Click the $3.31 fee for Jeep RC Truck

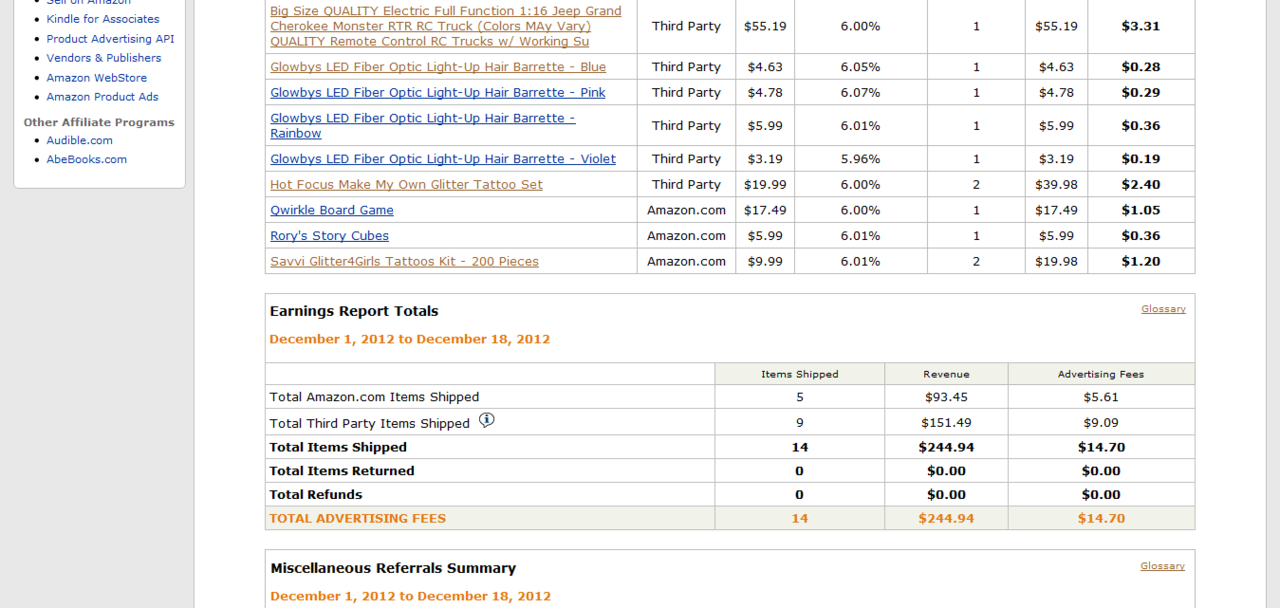[x=1141, y=26]
